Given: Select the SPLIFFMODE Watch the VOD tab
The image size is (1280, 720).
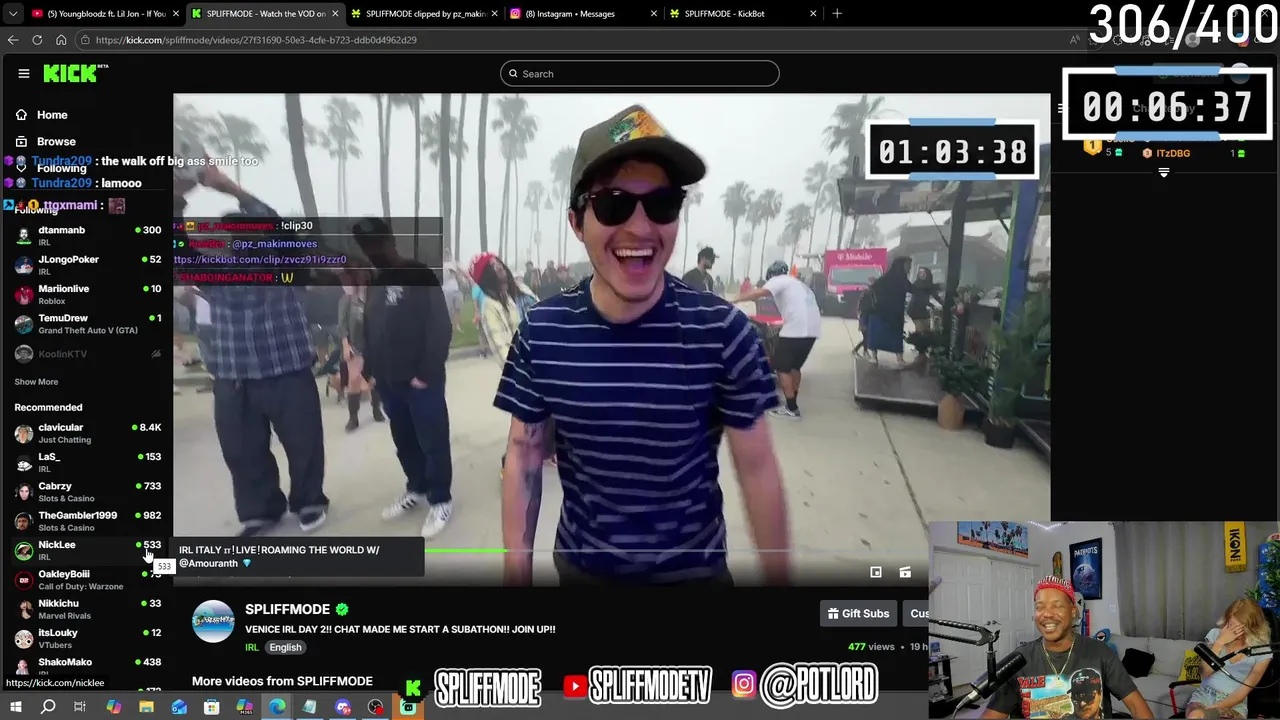Looking at the screenshot, I should (264, 14).
